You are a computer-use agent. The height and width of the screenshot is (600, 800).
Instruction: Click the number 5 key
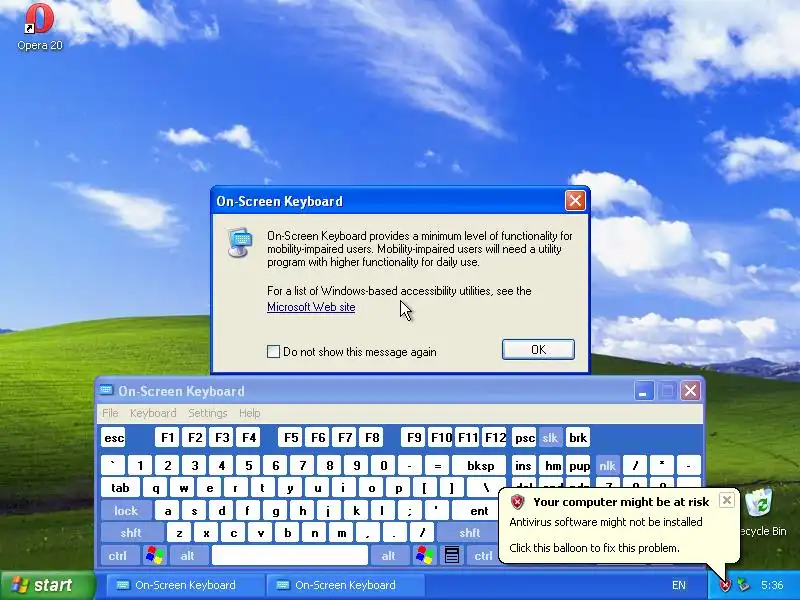coord(248,466)
